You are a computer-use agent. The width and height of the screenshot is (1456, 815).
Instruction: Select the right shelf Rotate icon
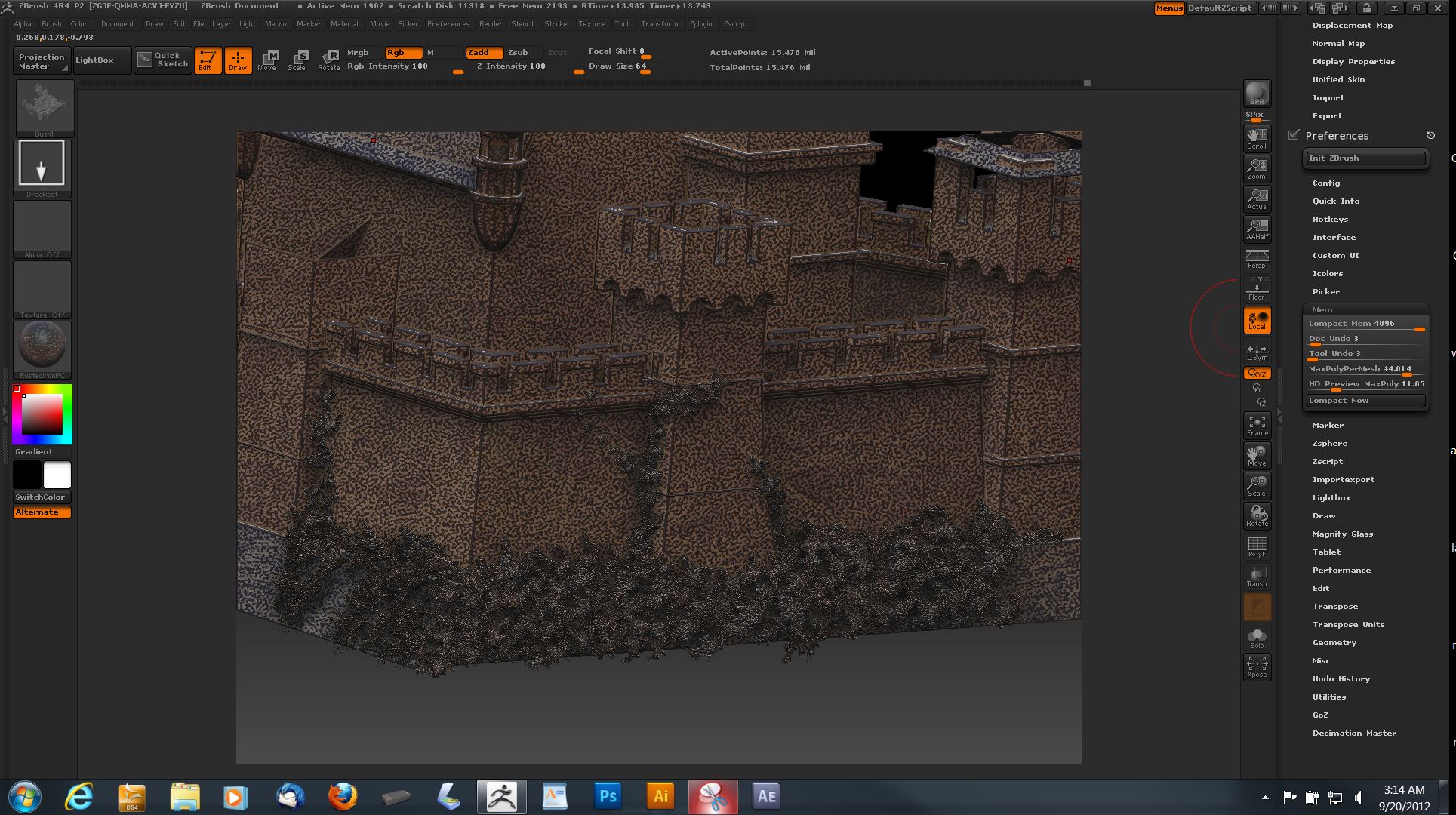tap(1257, 516)
